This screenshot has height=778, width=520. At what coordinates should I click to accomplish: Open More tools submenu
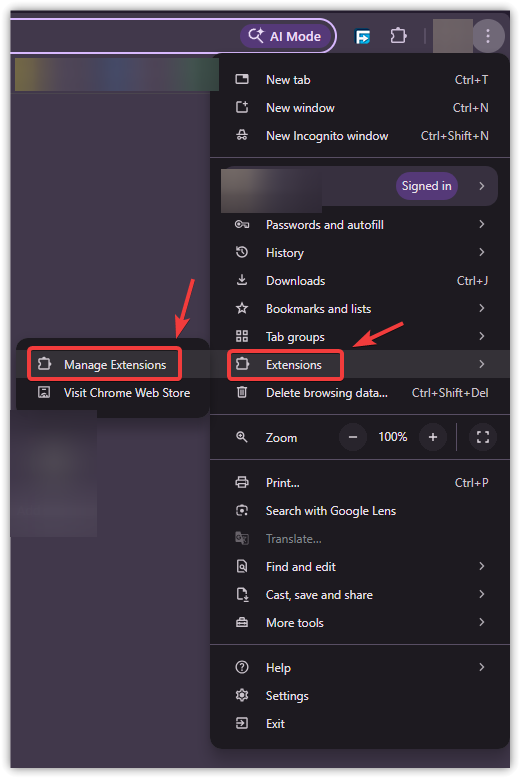[360, 623]
